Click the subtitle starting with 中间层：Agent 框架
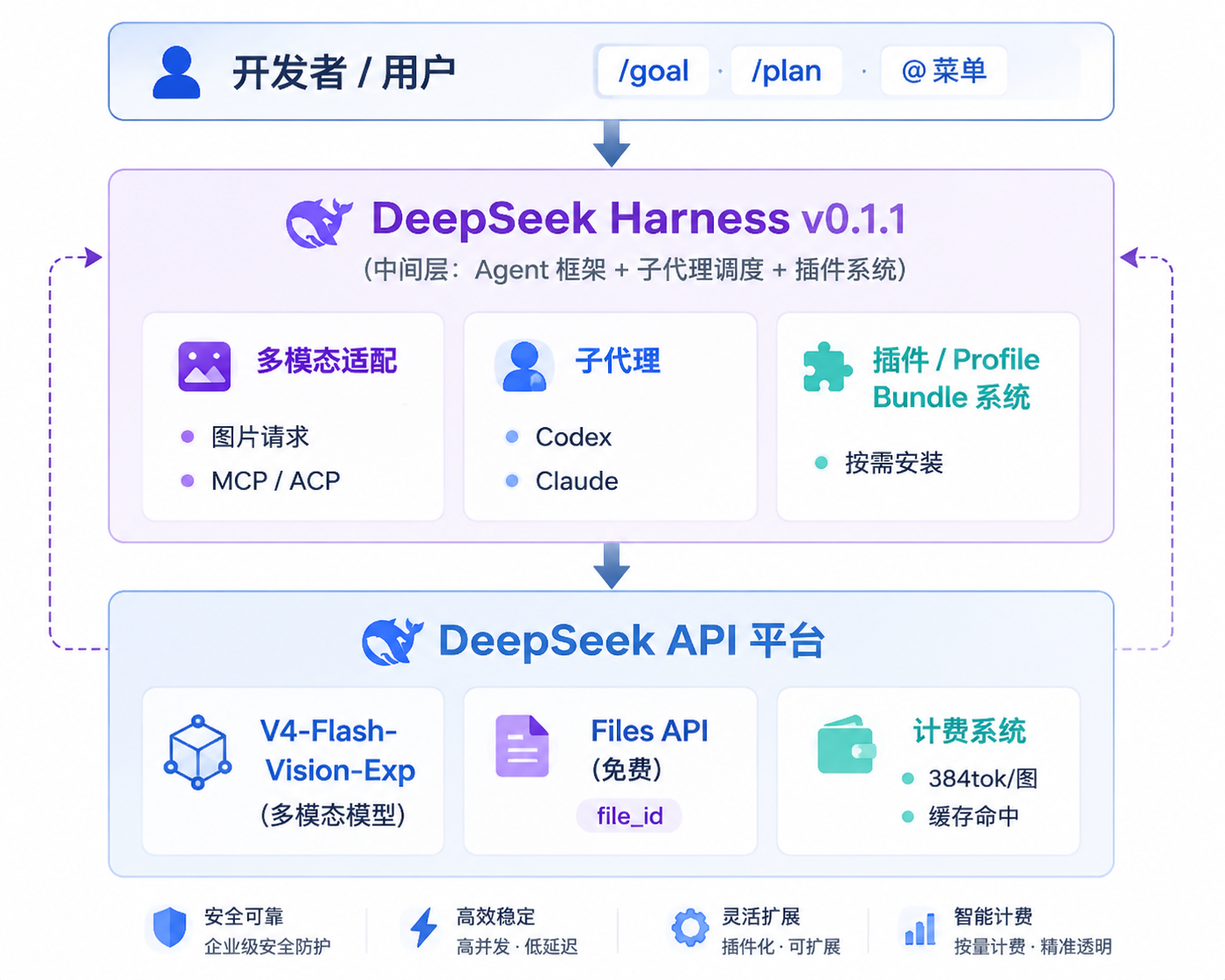The image size is (1225, 980). 635,270
